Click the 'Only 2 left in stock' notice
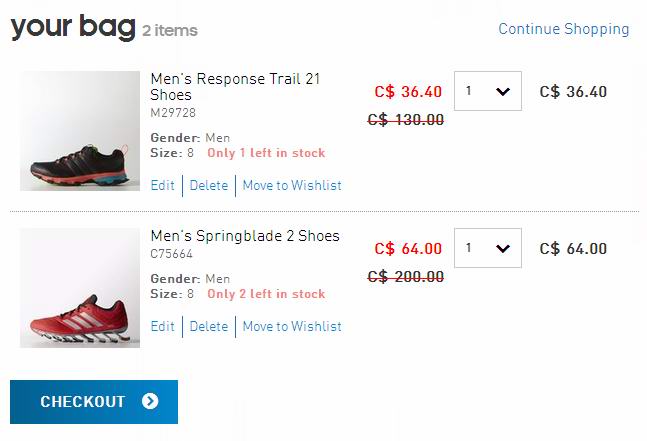The image size is (647, 441). [266, 294]
